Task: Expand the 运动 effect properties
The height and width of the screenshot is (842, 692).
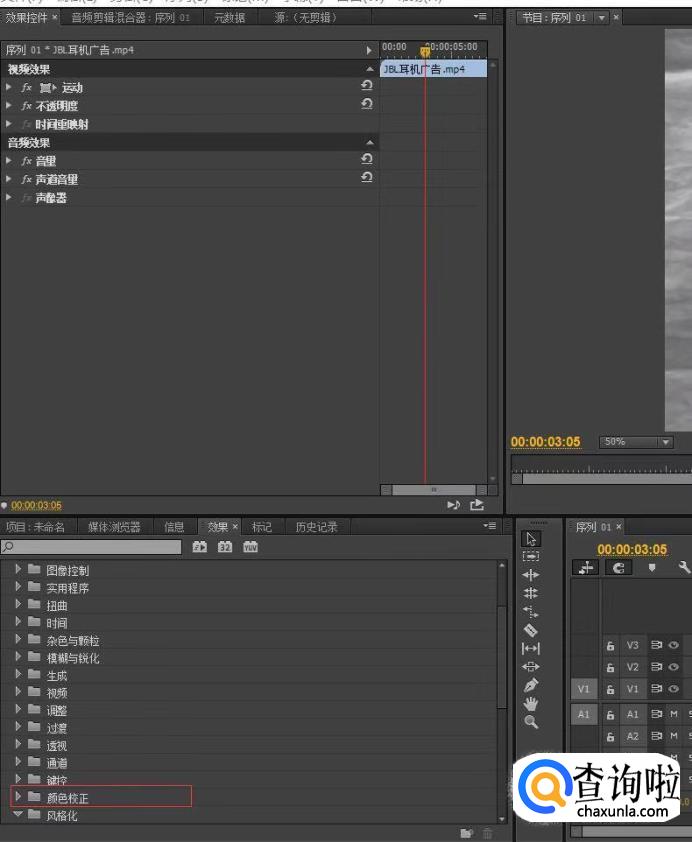Action: 9,88
